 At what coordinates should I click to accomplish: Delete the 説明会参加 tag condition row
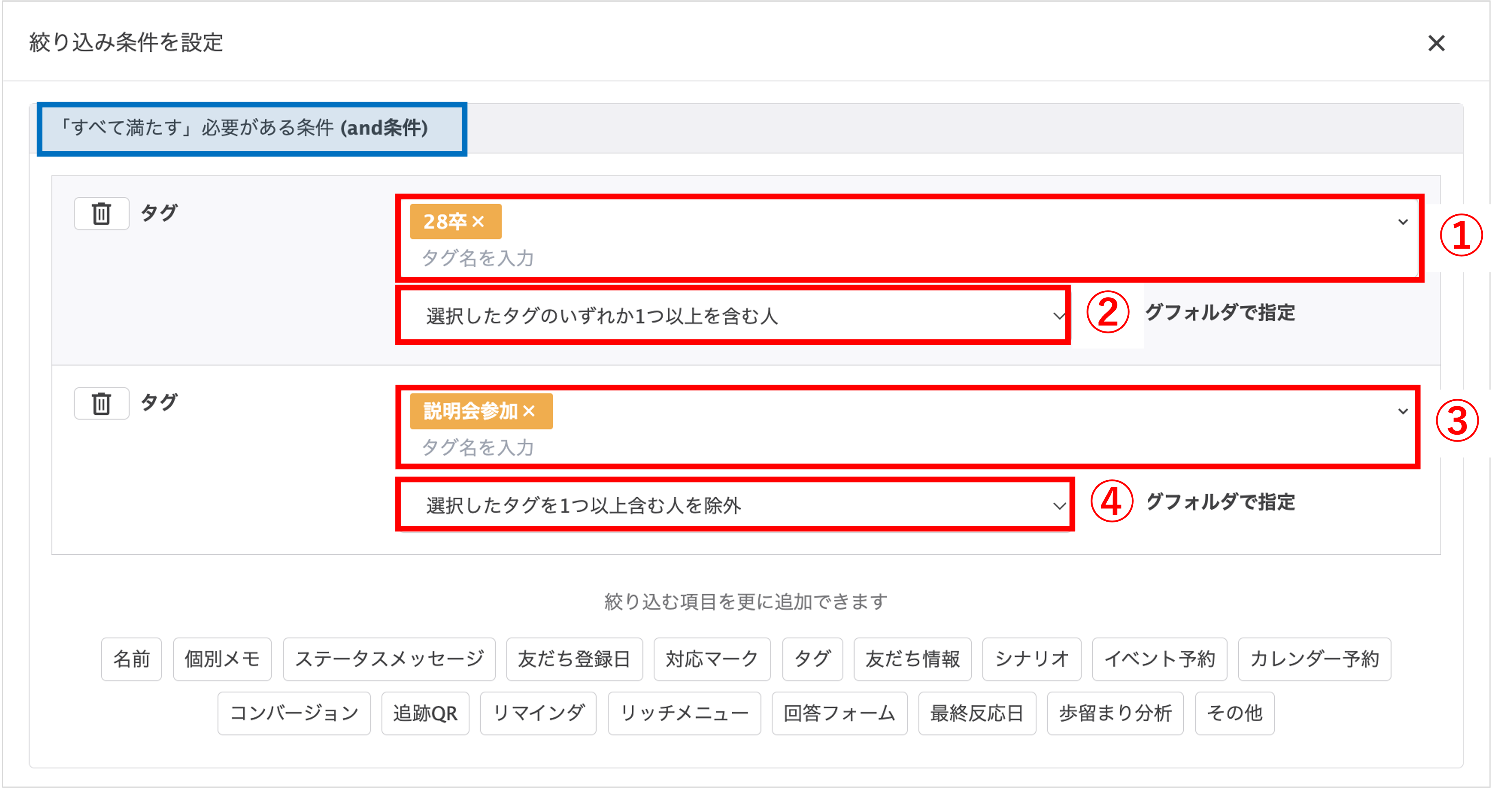(x=101, y=403)
